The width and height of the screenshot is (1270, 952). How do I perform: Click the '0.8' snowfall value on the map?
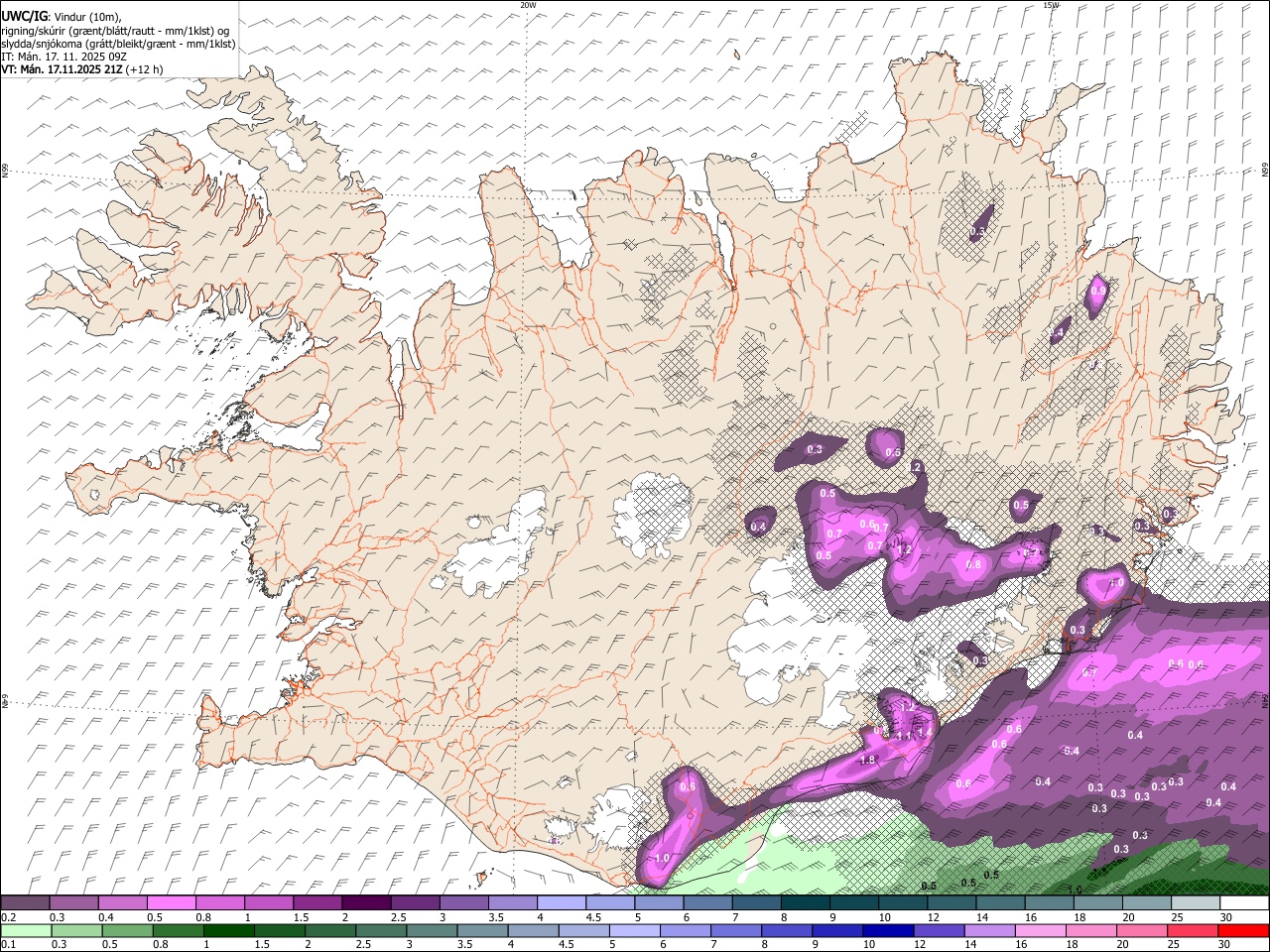pos(973,564)
